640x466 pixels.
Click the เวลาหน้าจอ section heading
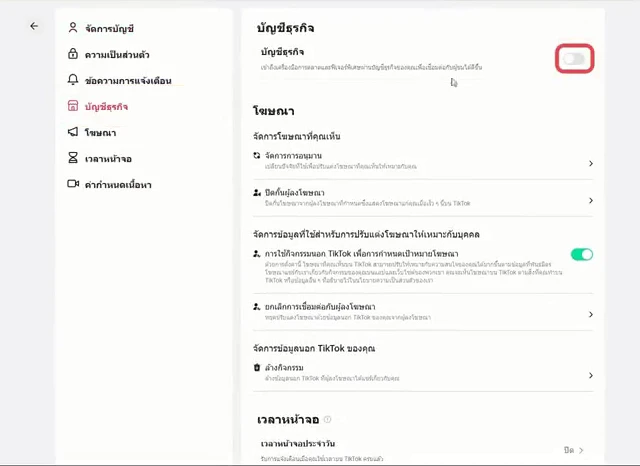tap(288, 419)
